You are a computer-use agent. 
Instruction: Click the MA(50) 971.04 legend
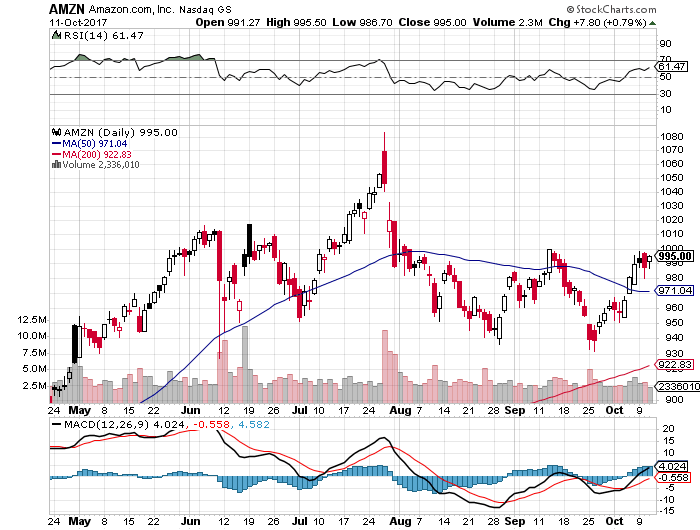click(x=90, y=143)
